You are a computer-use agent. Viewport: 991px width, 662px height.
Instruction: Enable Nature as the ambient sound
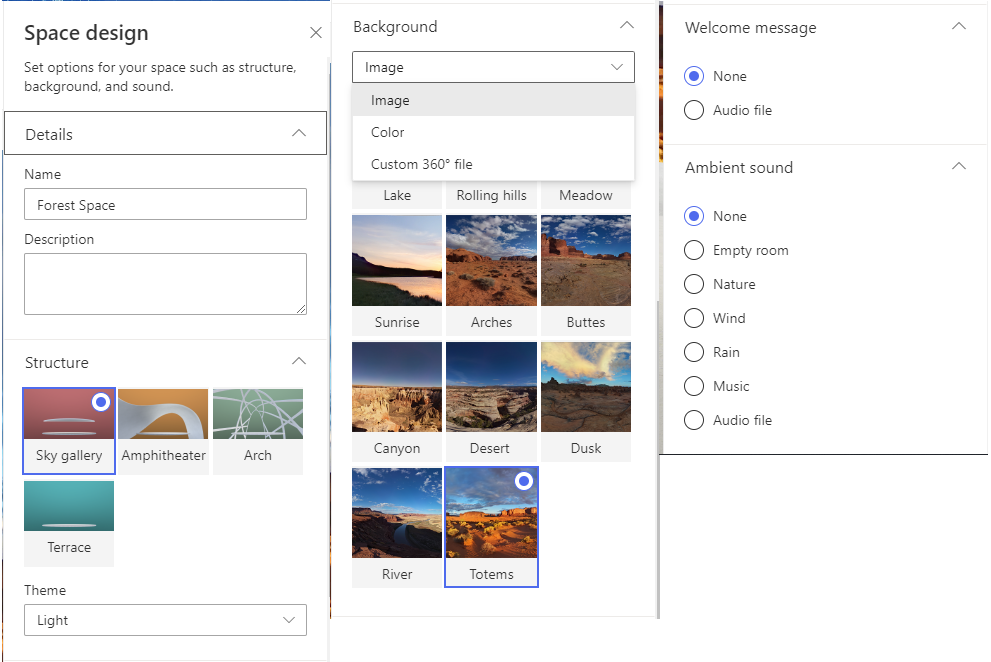[x=694, y=284]
